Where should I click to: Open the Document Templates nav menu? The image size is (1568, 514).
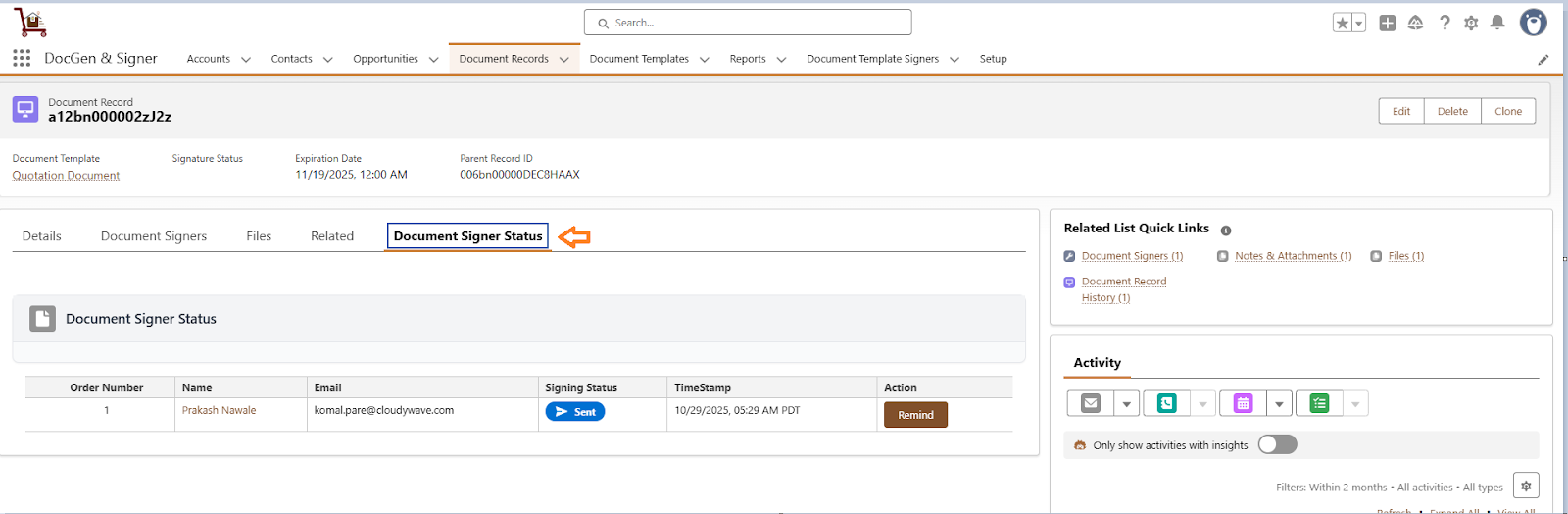(x=639, y=59)
